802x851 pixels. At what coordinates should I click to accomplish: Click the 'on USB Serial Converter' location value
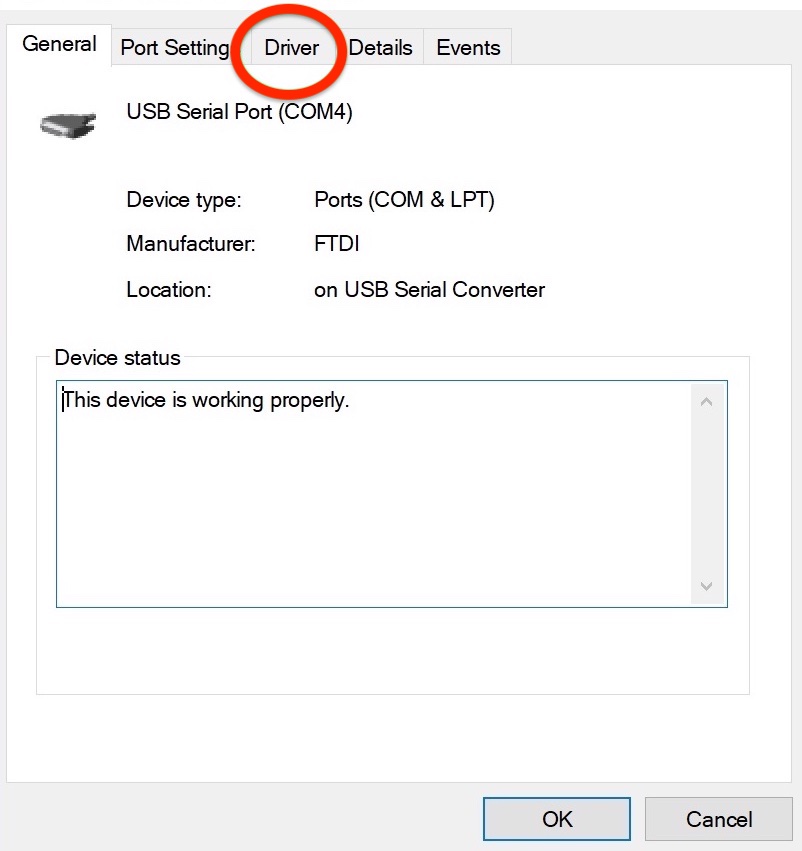pos(429,290)
